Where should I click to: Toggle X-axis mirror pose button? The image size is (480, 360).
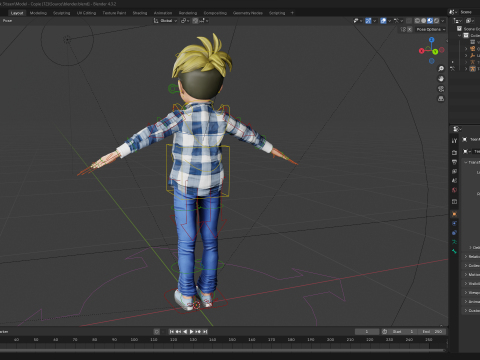(409, 29)
